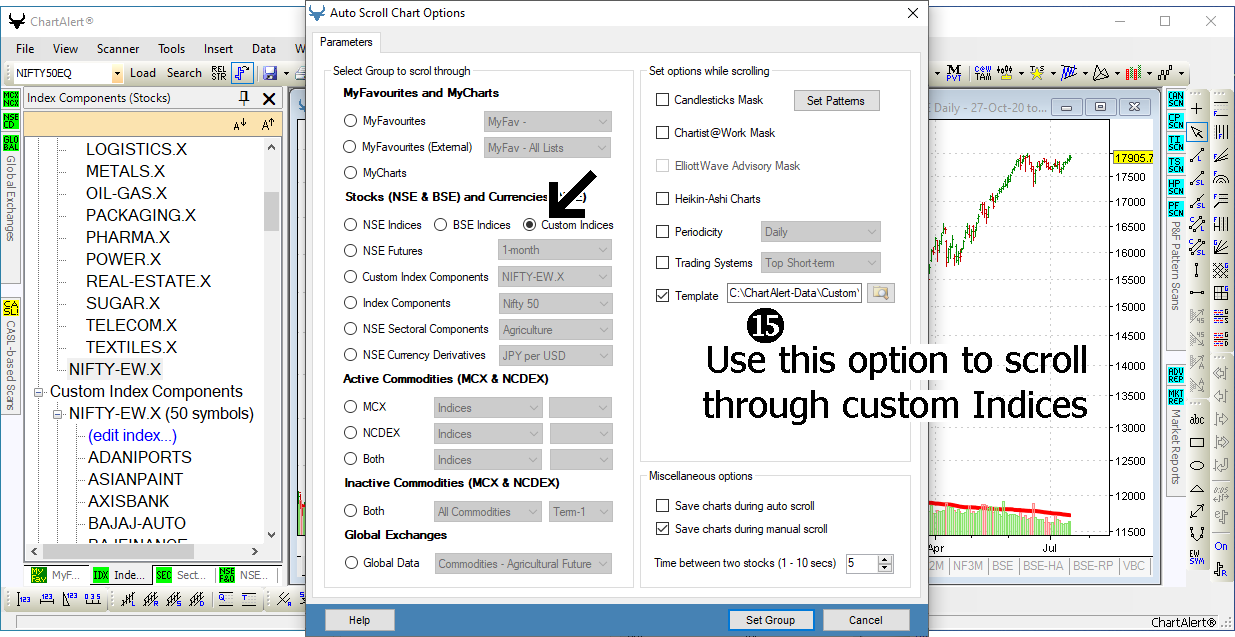Open the CAN SCN scan icon

click(x=1175, y=99)
